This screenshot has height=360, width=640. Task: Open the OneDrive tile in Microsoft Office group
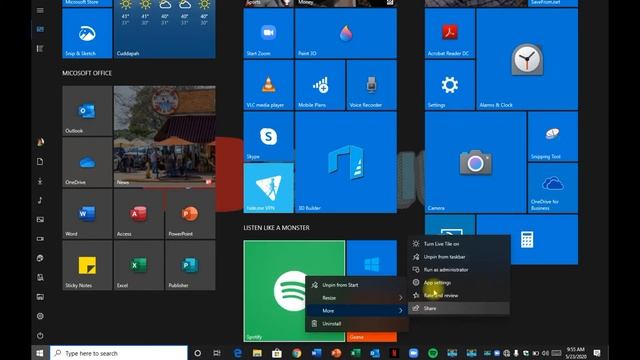[87, 162]
